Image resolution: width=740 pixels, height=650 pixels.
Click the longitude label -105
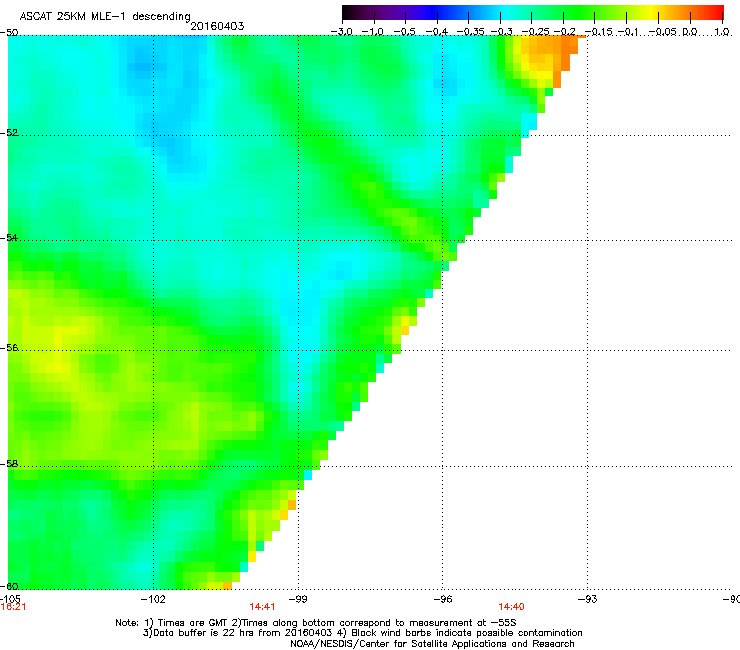10,599
